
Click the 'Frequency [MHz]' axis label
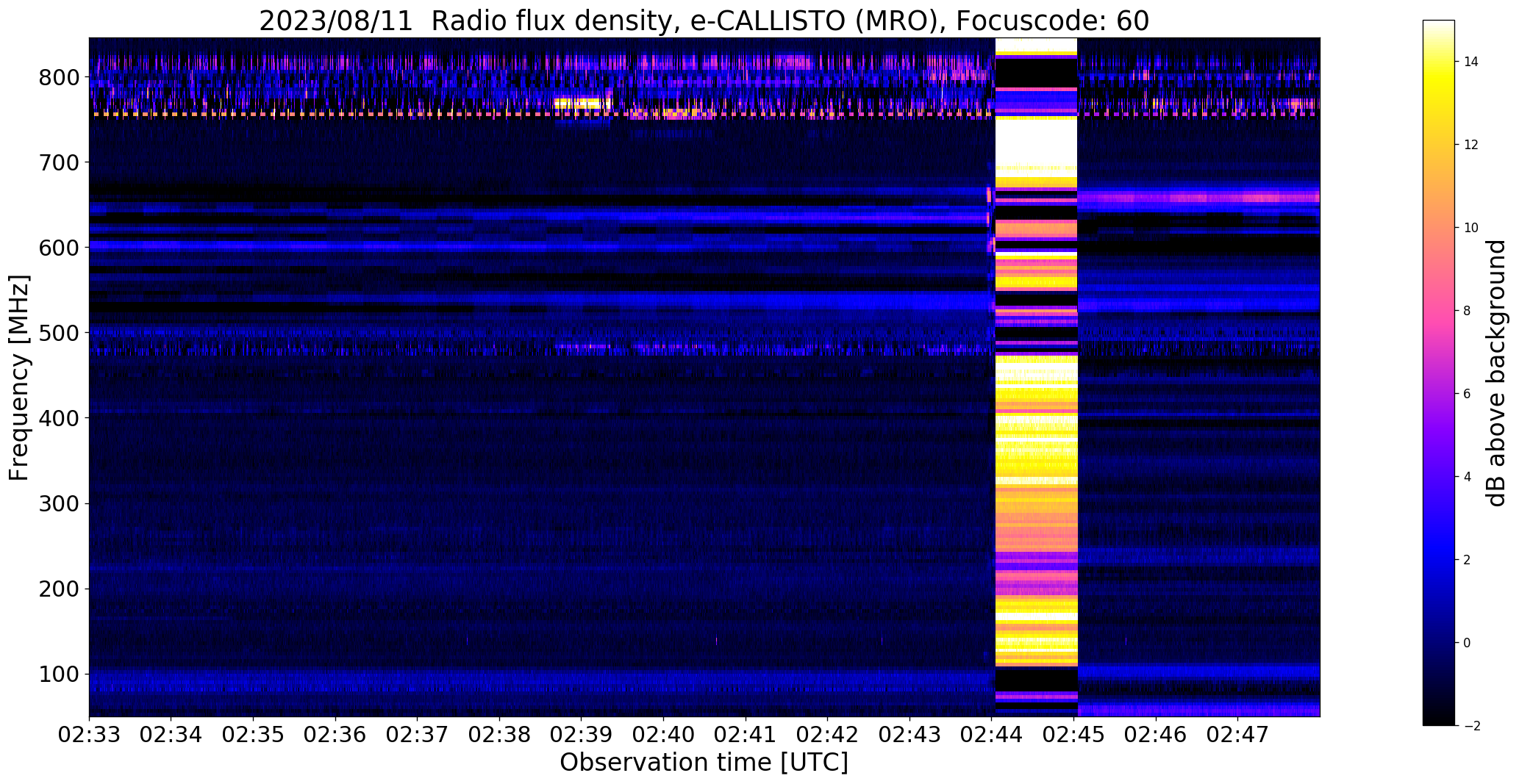click(x=19, y=378)
